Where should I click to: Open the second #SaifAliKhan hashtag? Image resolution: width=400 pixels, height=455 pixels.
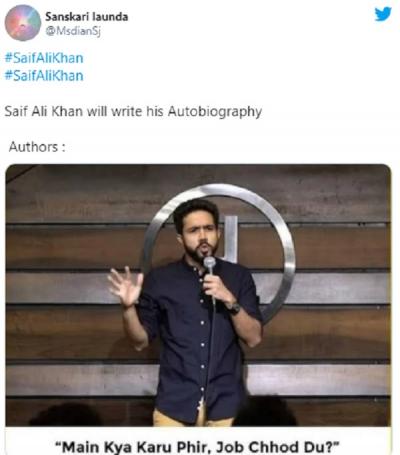pos(44,76)
